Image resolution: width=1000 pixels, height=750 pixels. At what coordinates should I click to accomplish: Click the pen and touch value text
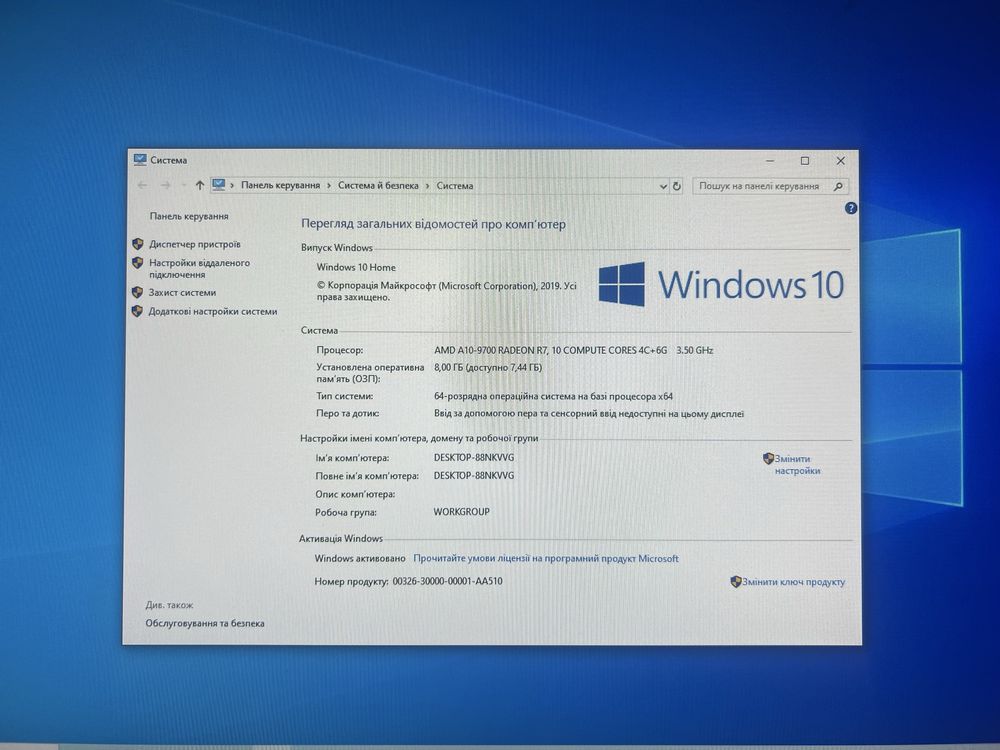point(589,414)
